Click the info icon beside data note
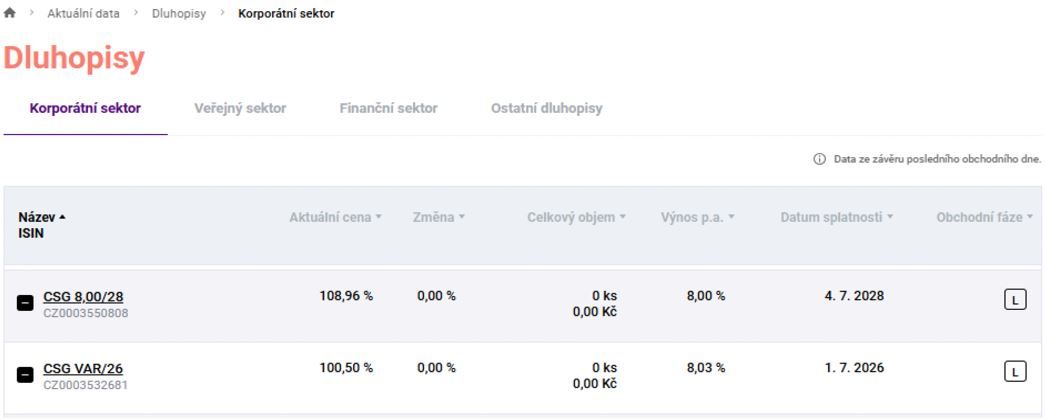This screenshot has width=1046, height=420. [819, 159]
